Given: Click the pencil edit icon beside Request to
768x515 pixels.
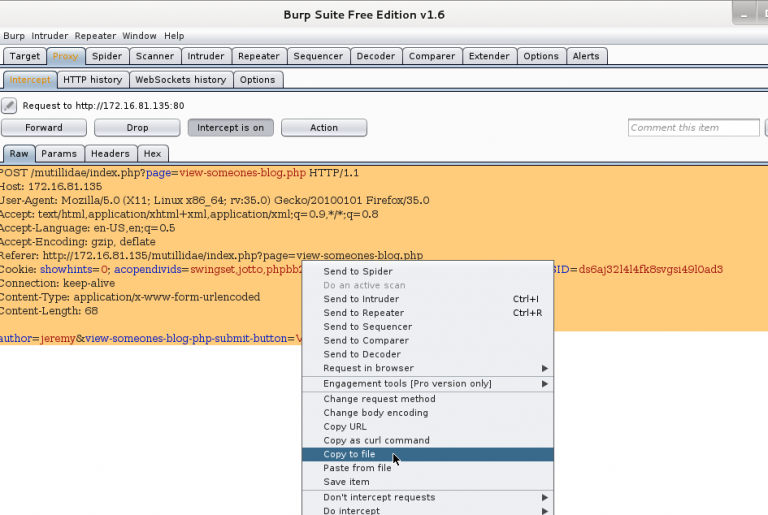Looking at the screenshot, I should (x=9, y=105).
